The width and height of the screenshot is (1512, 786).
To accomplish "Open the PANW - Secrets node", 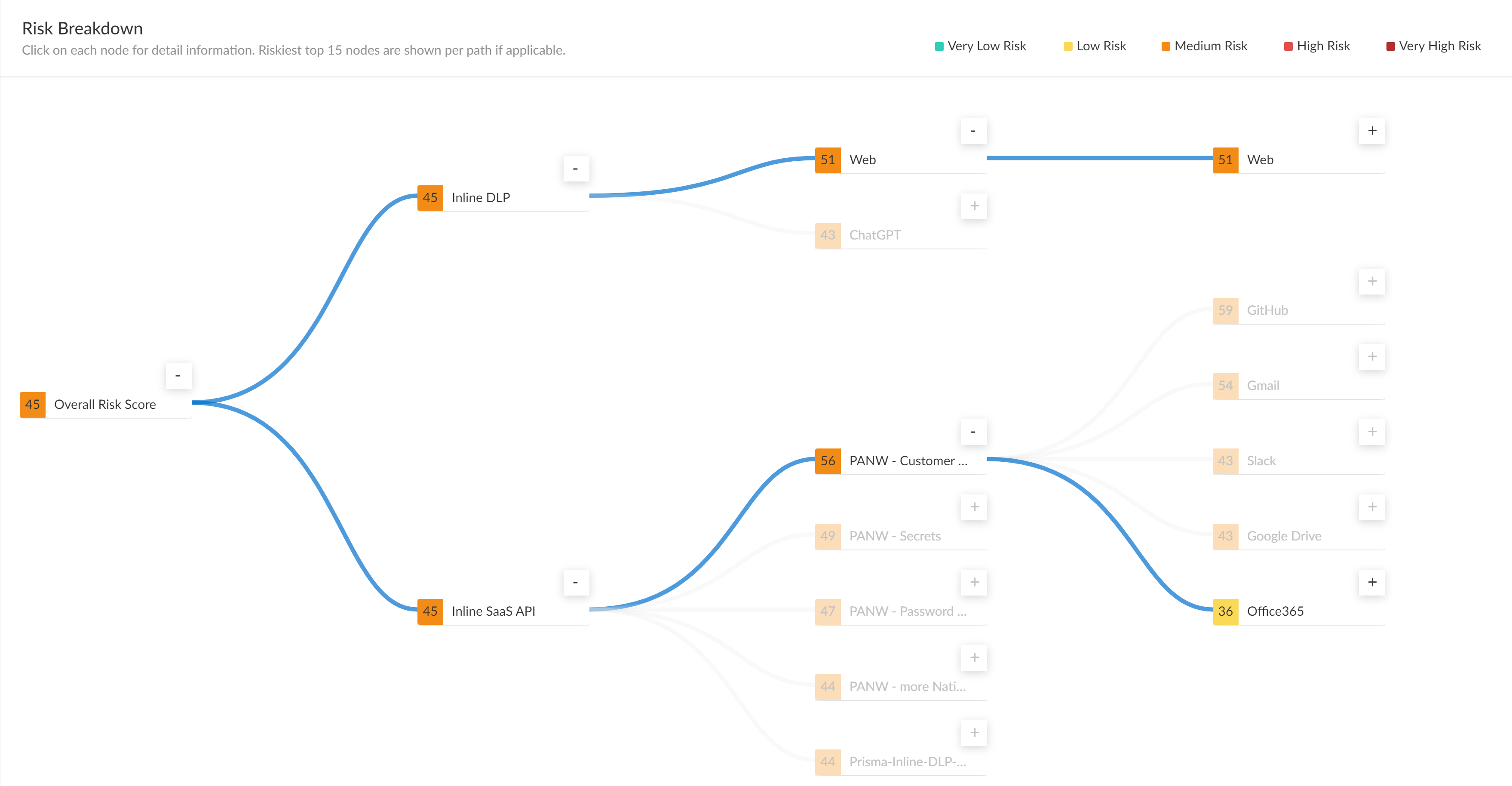I will click(895, 536).
